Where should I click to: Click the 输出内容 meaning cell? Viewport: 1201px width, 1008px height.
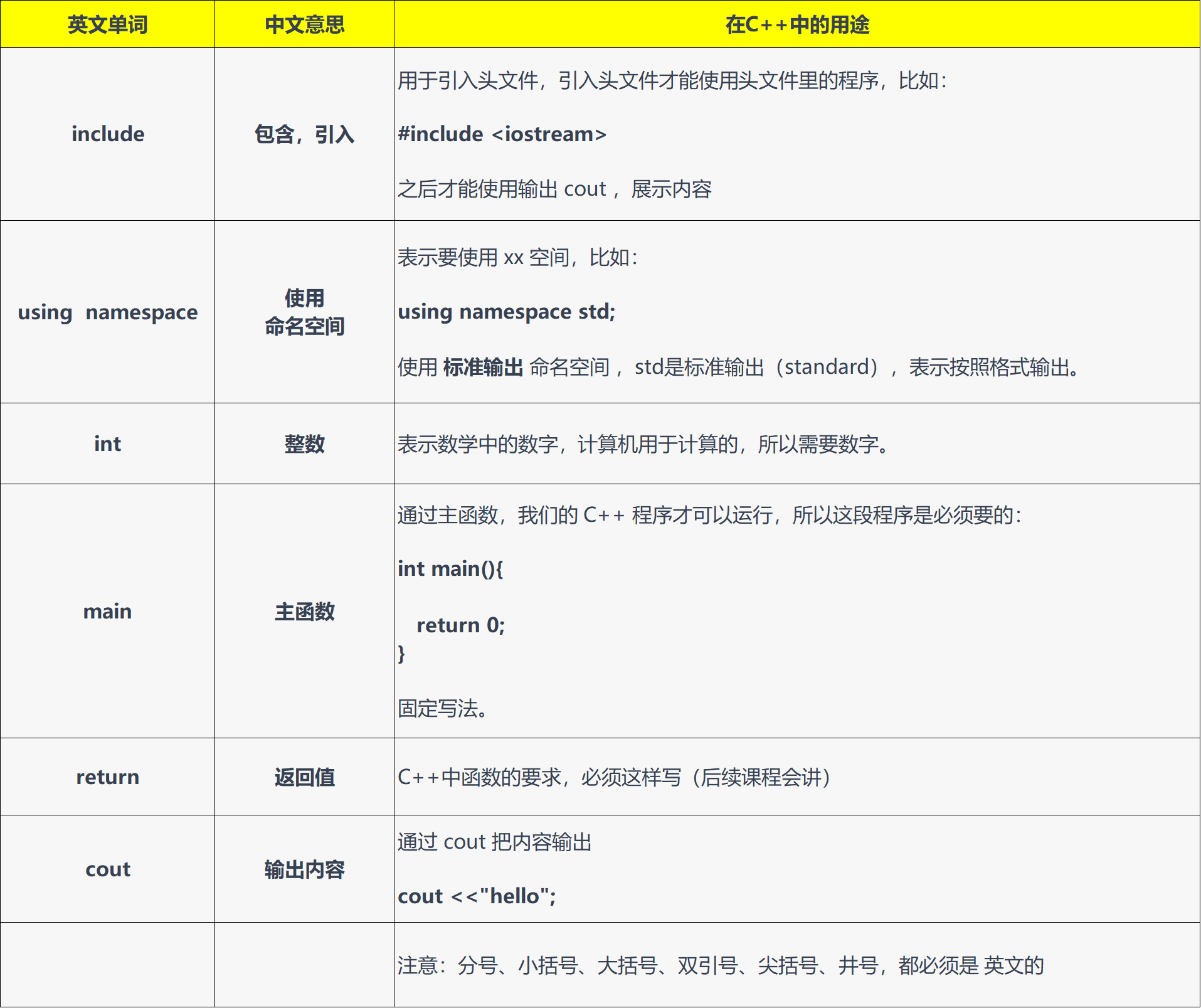[x=304, y=869]
